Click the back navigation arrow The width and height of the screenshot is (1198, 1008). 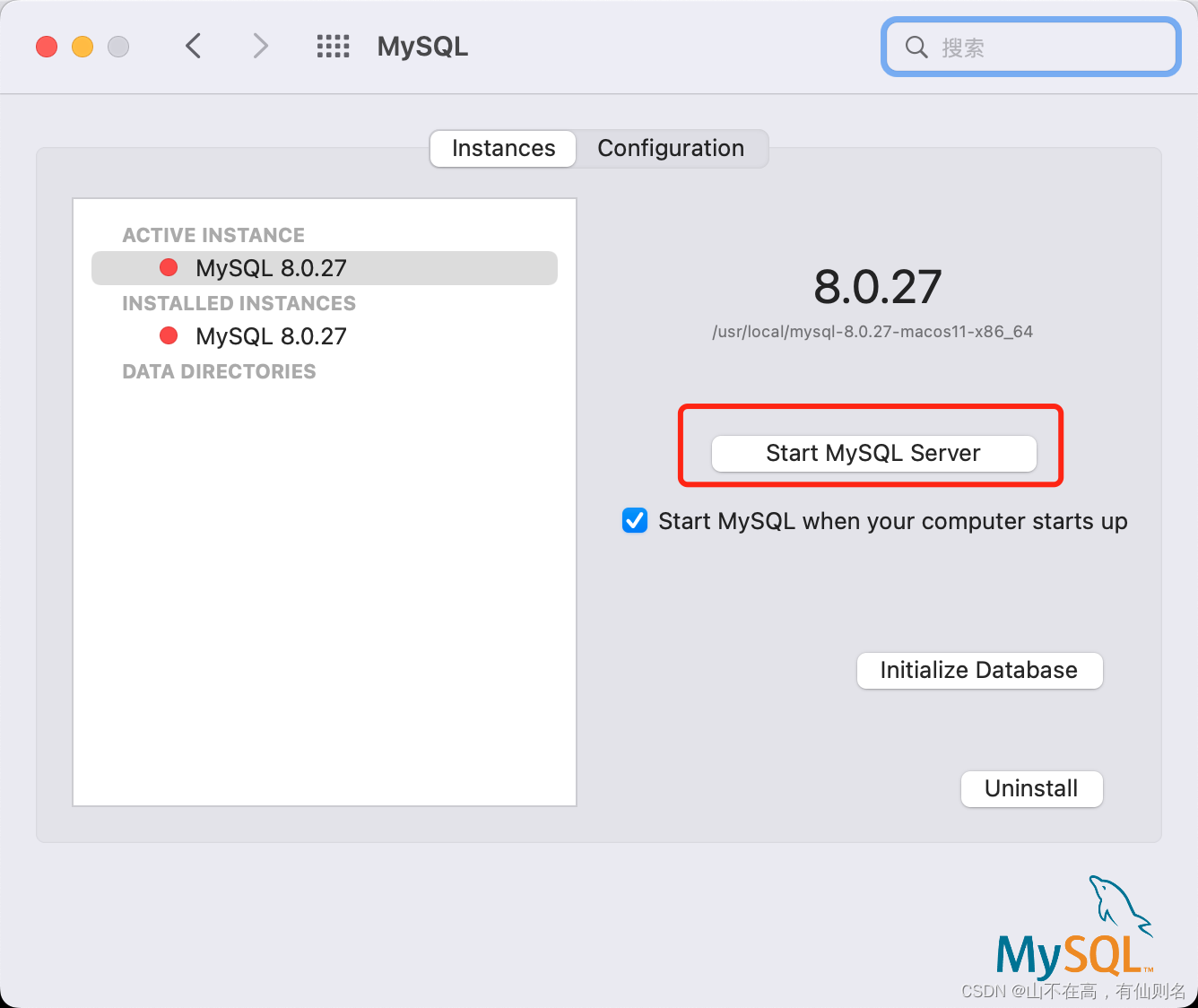pyautogui.click(x=193, y=46)
